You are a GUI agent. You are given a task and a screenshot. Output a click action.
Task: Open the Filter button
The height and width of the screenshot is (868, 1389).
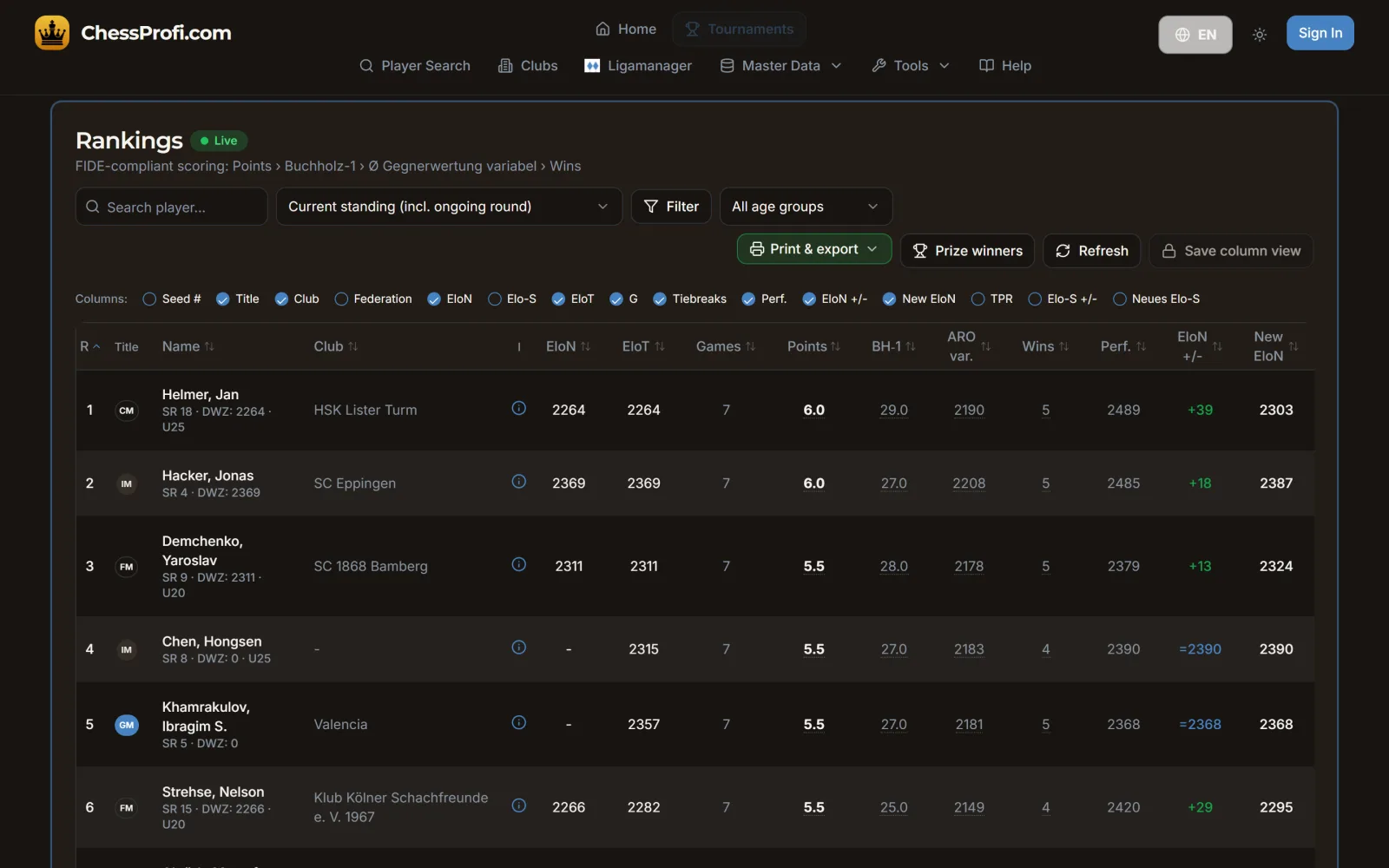click(x=671, y=207)
